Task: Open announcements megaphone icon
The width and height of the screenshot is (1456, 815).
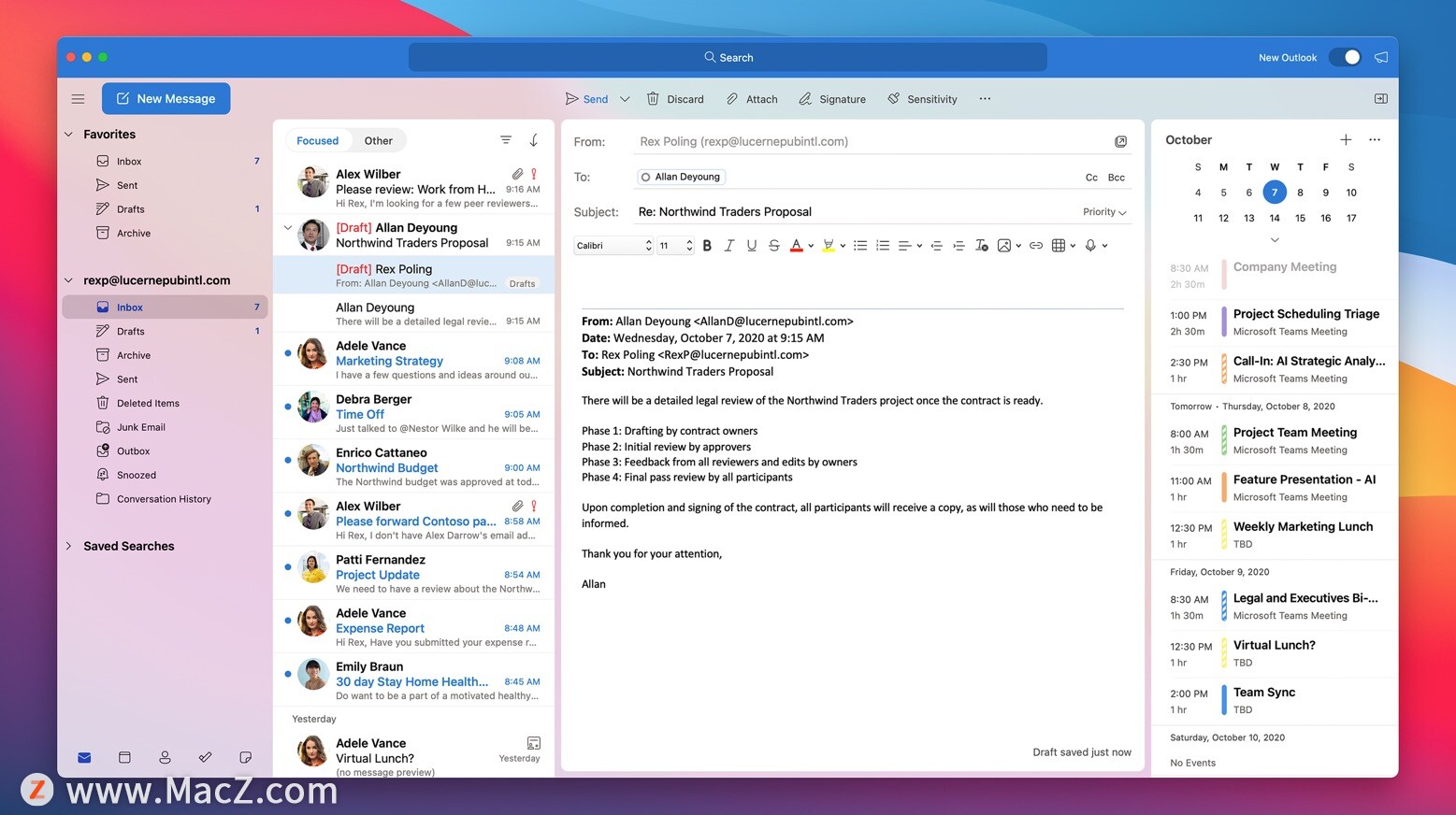Action: tap(1381, 57)
